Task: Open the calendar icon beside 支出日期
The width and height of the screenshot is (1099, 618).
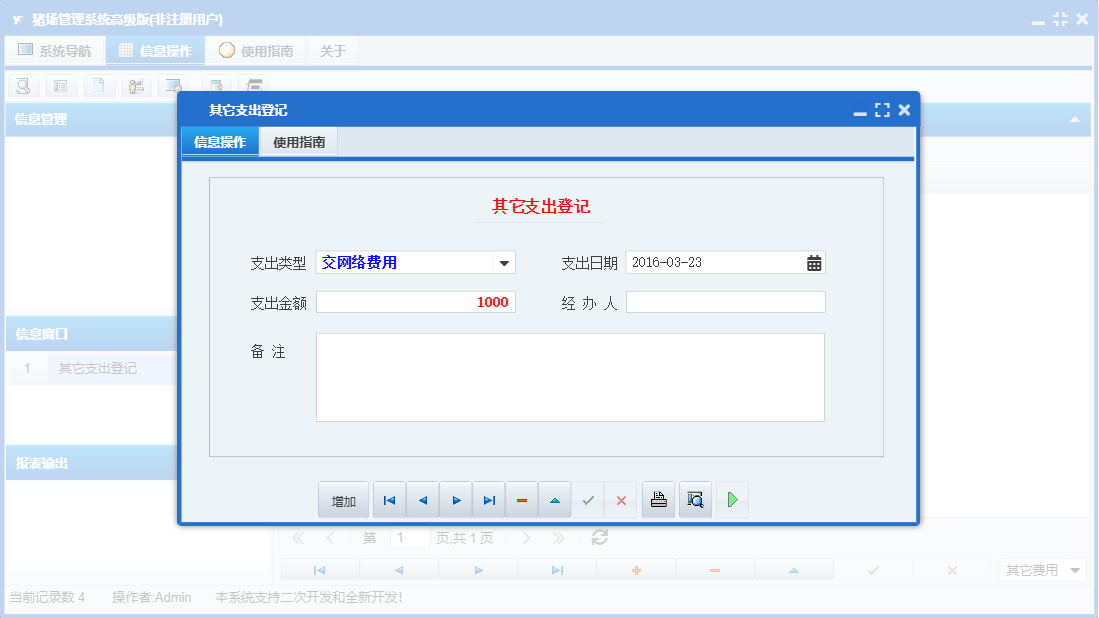Action: pos(813,262)
